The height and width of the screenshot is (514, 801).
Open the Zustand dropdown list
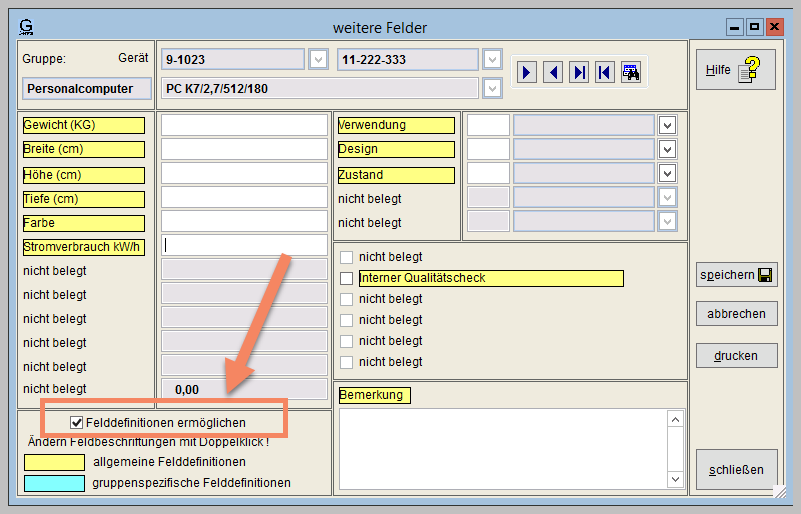coord(668,173)
